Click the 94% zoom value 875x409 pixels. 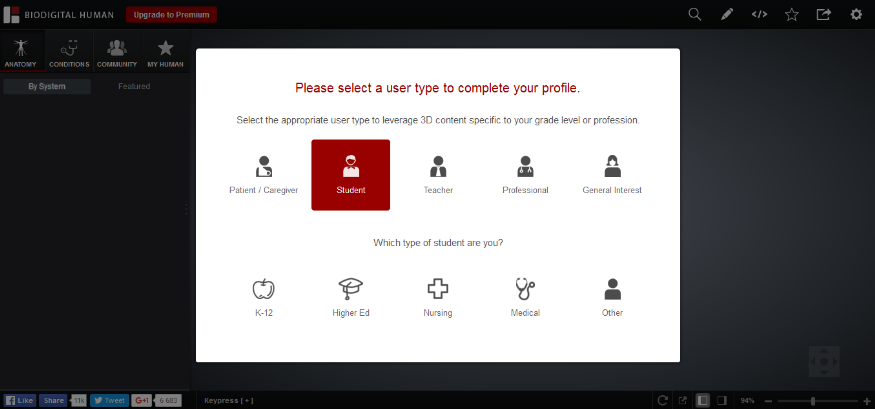(747, 401)
